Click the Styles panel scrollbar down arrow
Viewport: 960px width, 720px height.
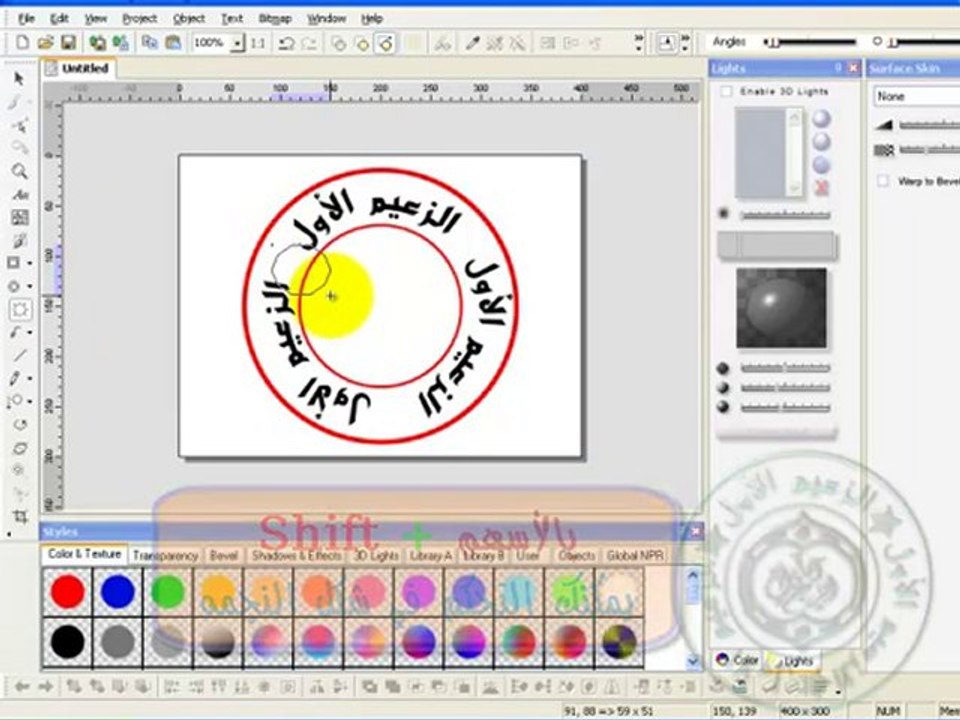coord(692,661)
